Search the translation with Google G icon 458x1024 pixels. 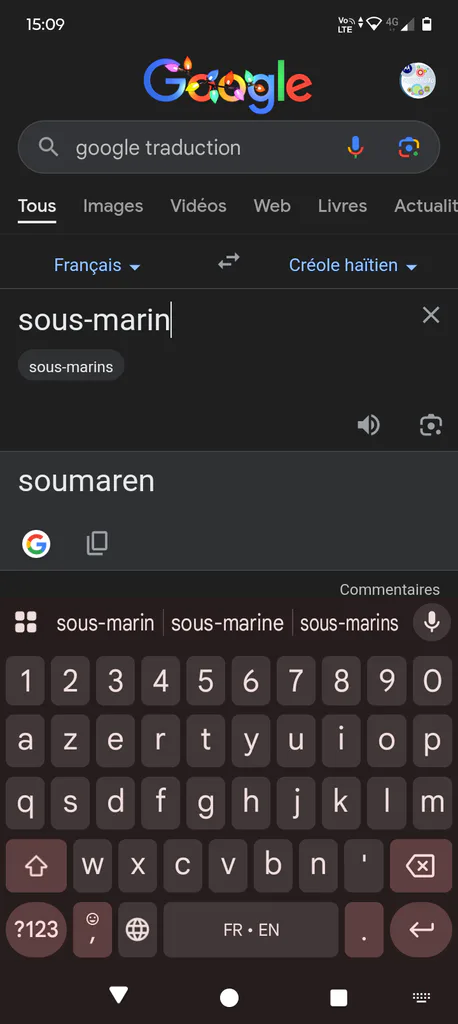(37, 543)
